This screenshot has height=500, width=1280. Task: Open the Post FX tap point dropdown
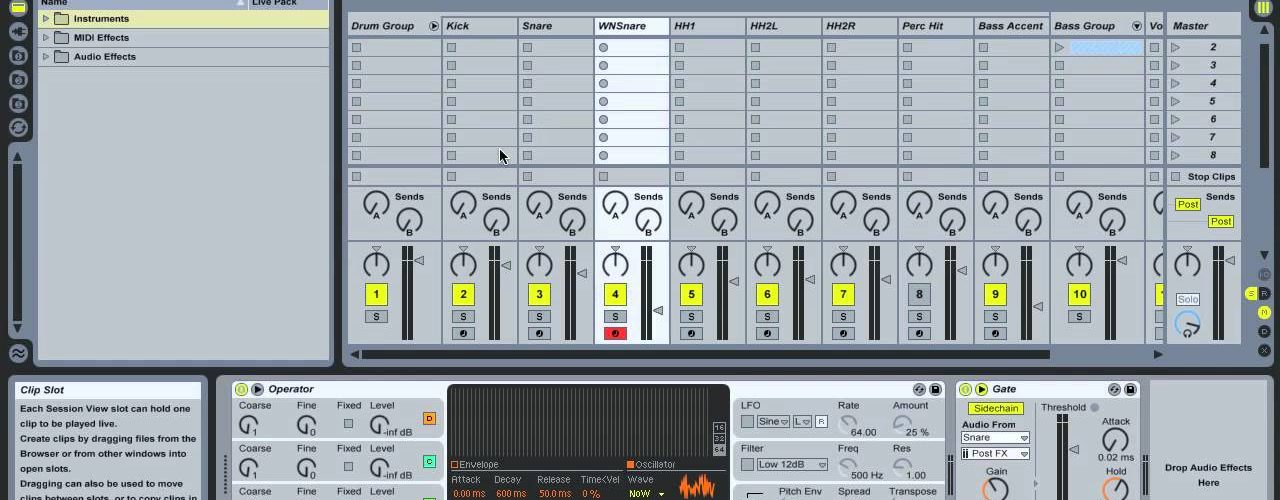(x=995, y=454)
